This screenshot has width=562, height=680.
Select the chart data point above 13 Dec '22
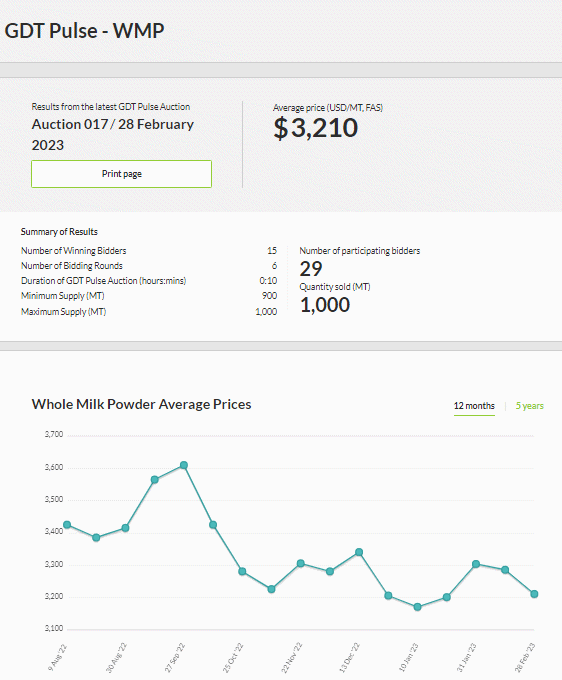(x=359, y=552)
